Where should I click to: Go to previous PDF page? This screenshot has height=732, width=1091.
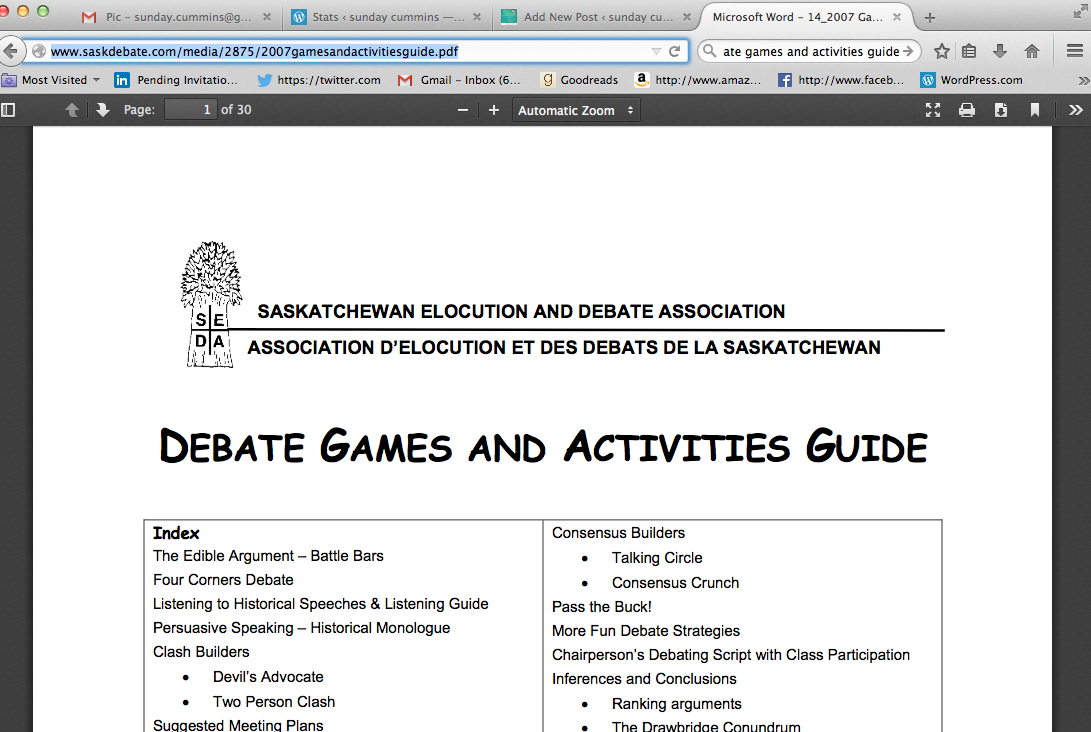[x=72, y=110]
